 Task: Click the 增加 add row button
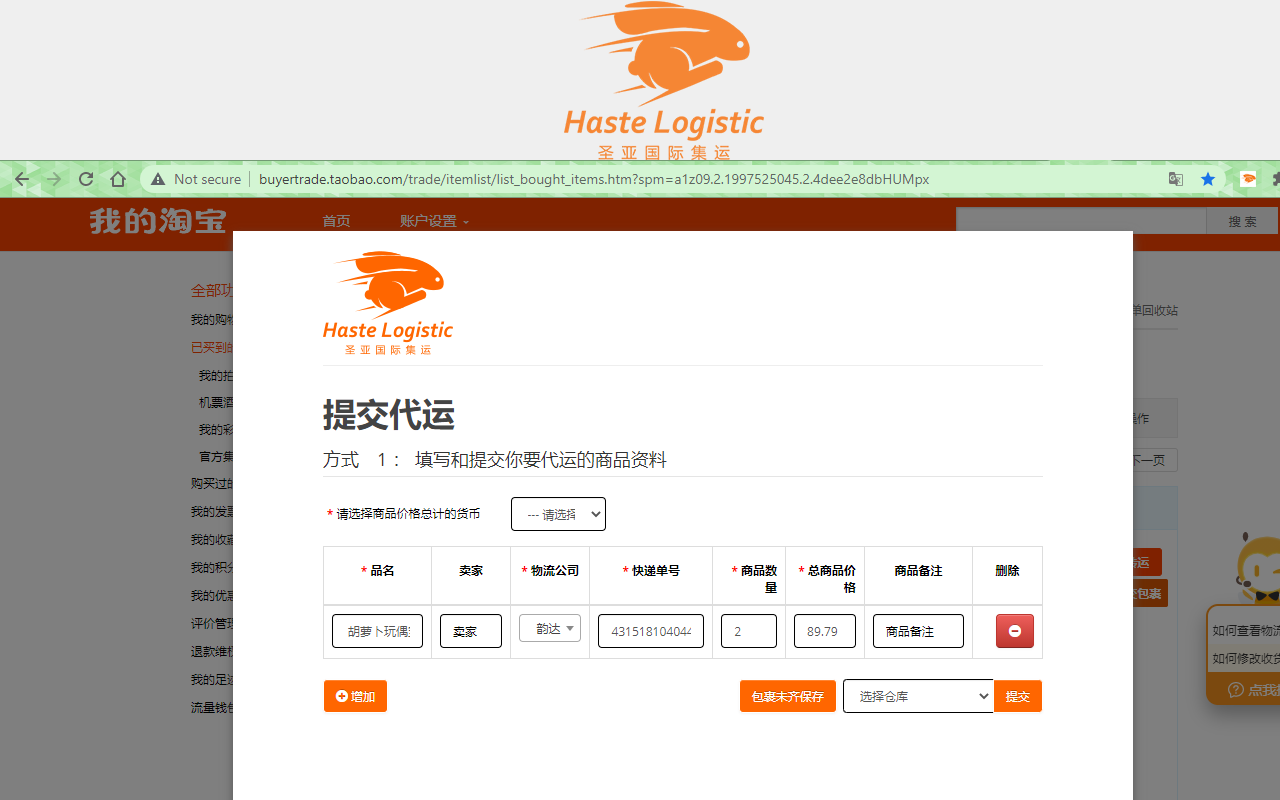point(355,696)
